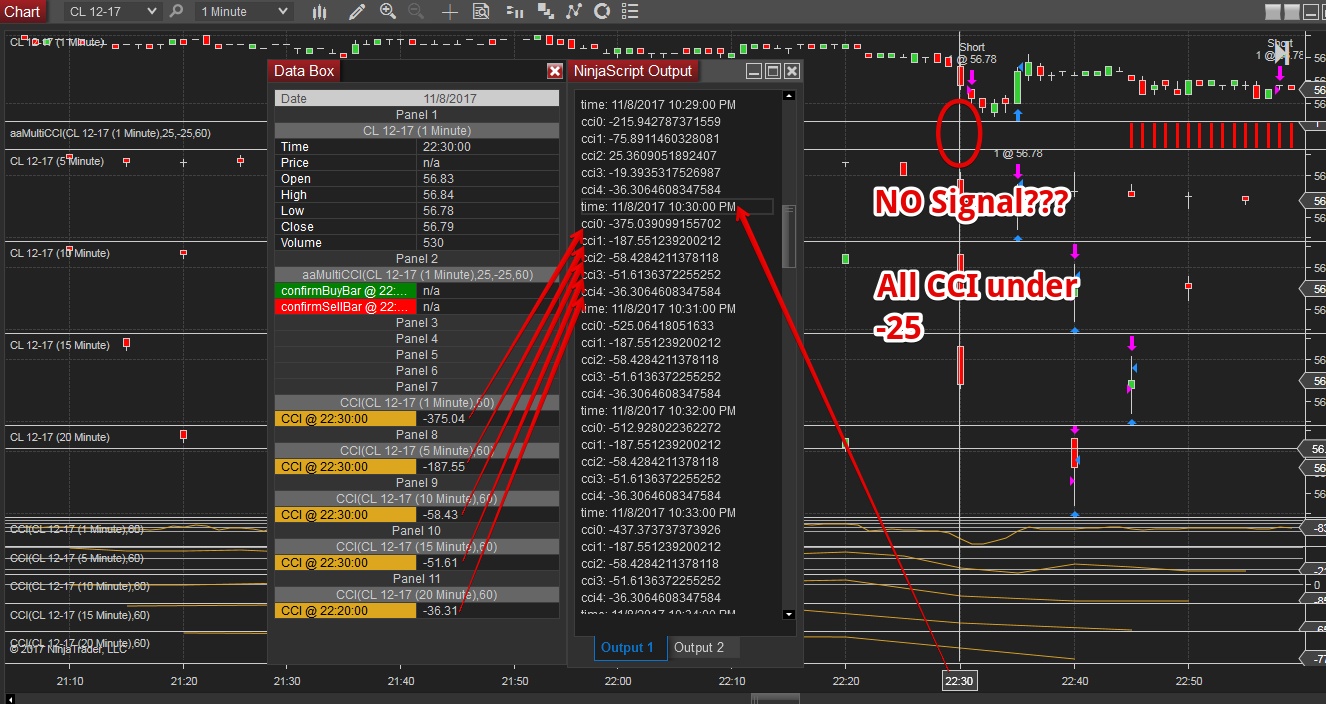1326x704 pixels.
Task: Click the first gray window link button
Action: pyautogui.click(x=1272, y=12)
